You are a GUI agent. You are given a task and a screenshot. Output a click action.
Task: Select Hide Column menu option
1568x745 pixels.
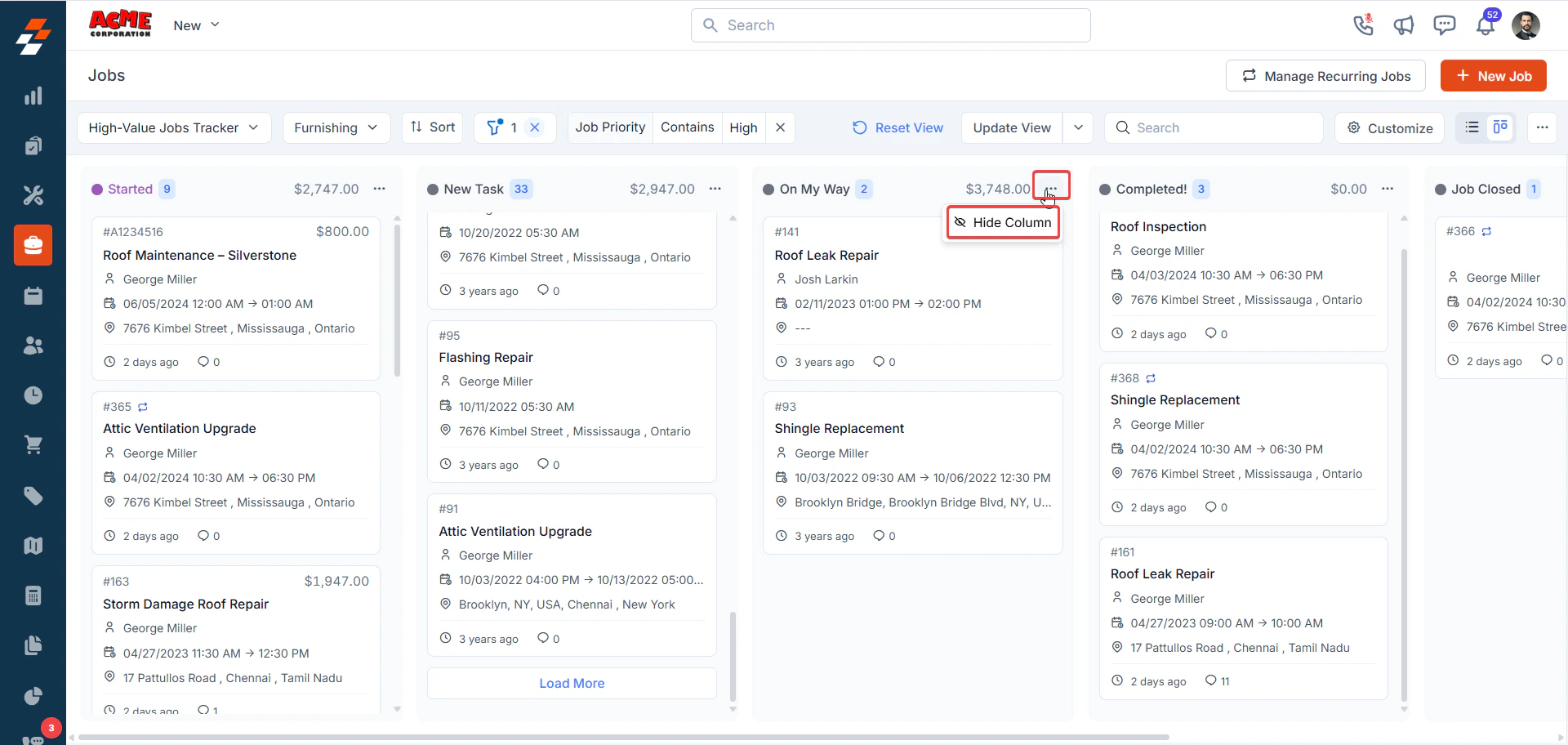tap(1003, 222)
